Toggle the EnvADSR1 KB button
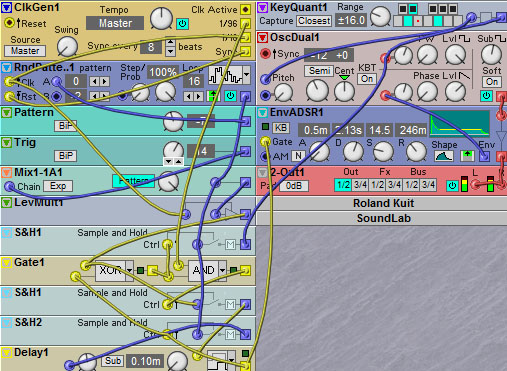Image resolution: width=507 pixels, height=371 pixels. click(x=281, y=128)
